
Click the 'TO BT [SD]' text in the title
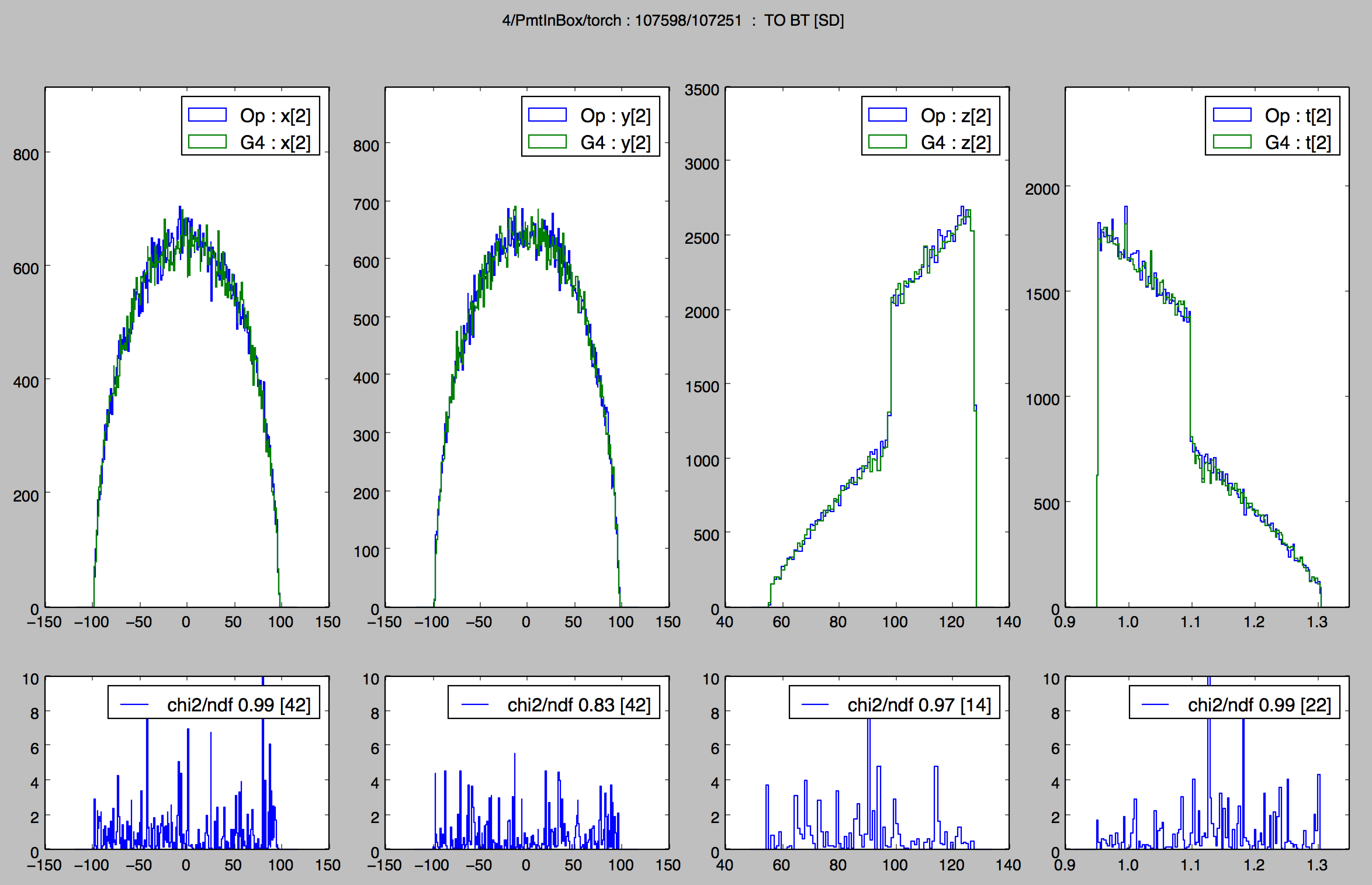pyautogui.click(x=804, y=20)
